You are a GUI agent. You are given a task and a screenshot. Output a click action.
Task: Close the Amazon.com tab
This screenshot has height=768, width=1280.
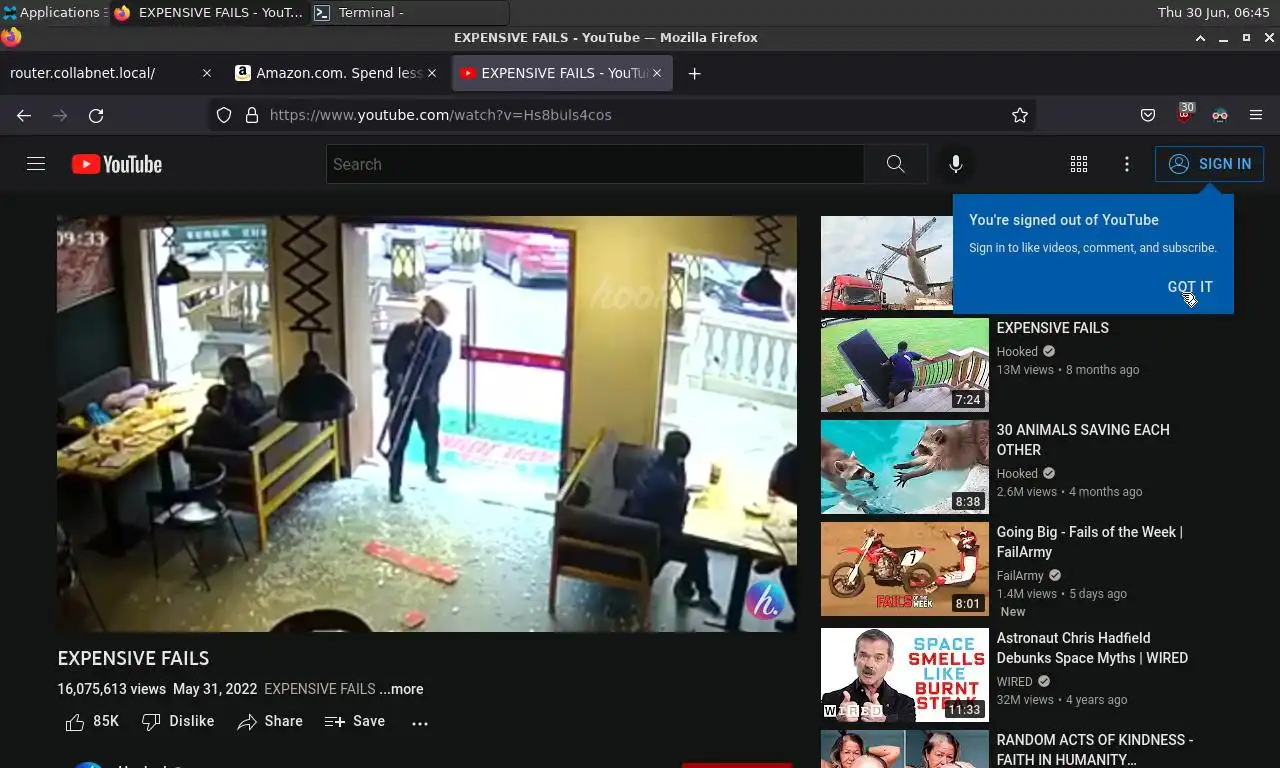[x=432, y=73]
